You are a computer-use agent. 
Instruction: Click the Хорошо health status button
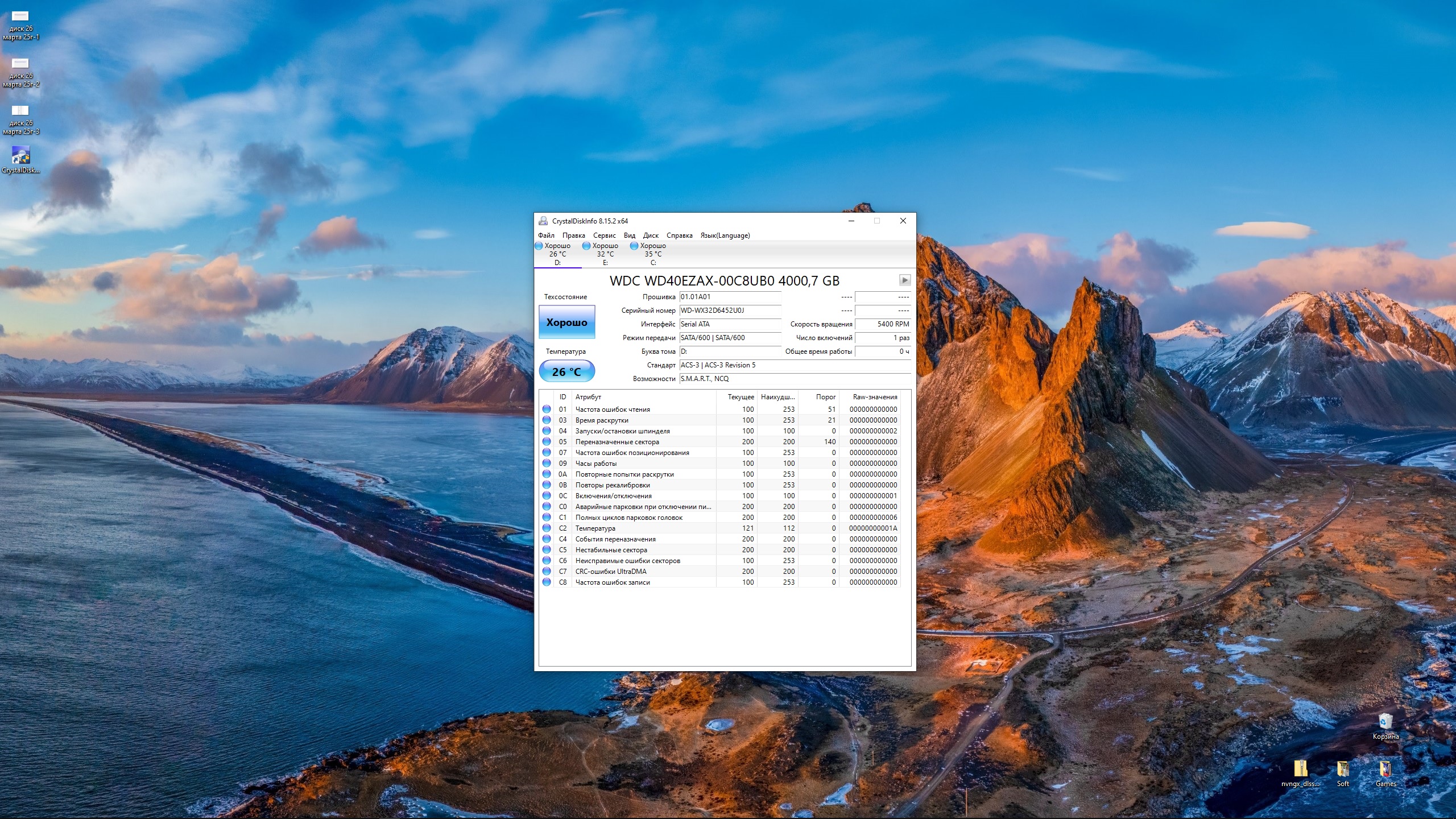click(566, 322)
